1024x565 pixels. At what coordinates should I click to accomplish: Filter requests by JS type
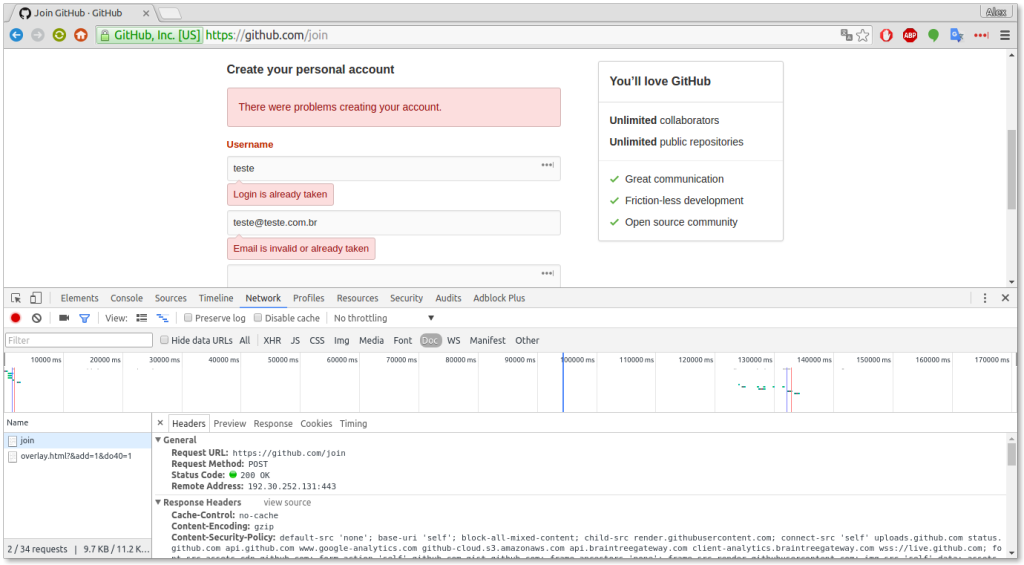coord(295,340)
